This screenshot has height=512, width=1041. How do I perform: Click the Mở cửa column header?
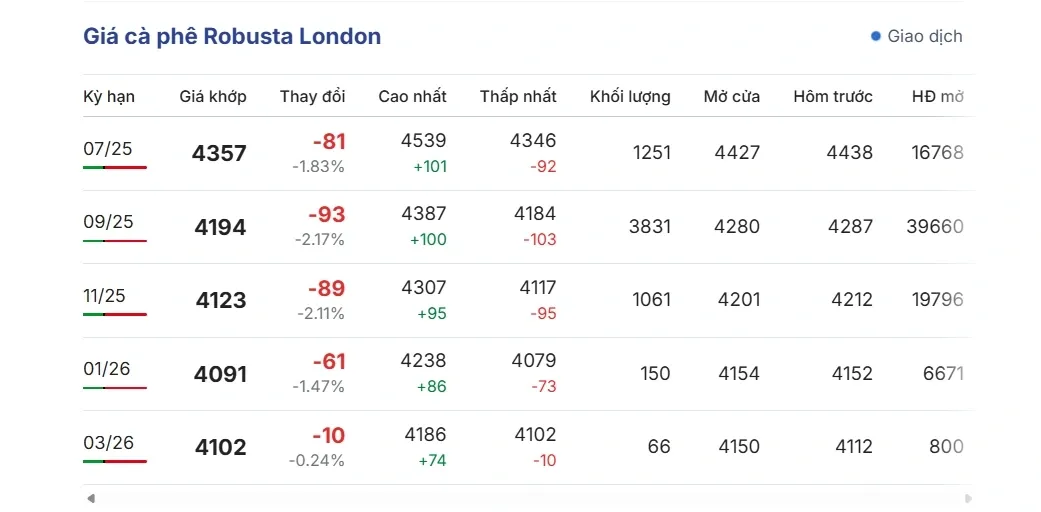coord(731,97)
